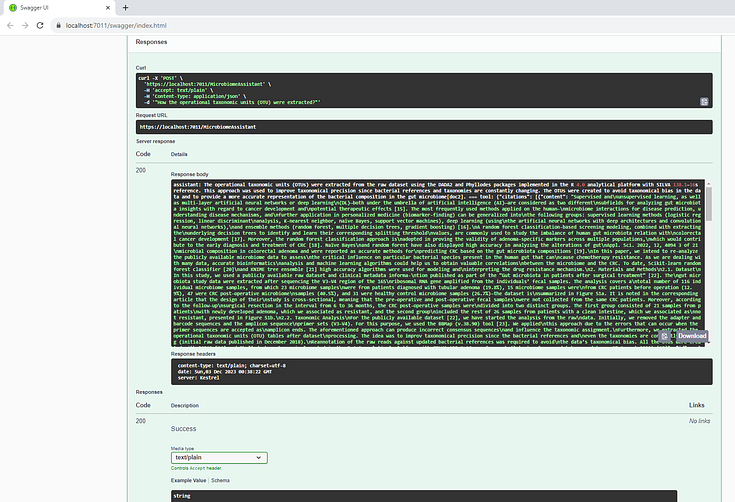
Task: Click the 'string' example value block
Action: click(x=424, y=496)
